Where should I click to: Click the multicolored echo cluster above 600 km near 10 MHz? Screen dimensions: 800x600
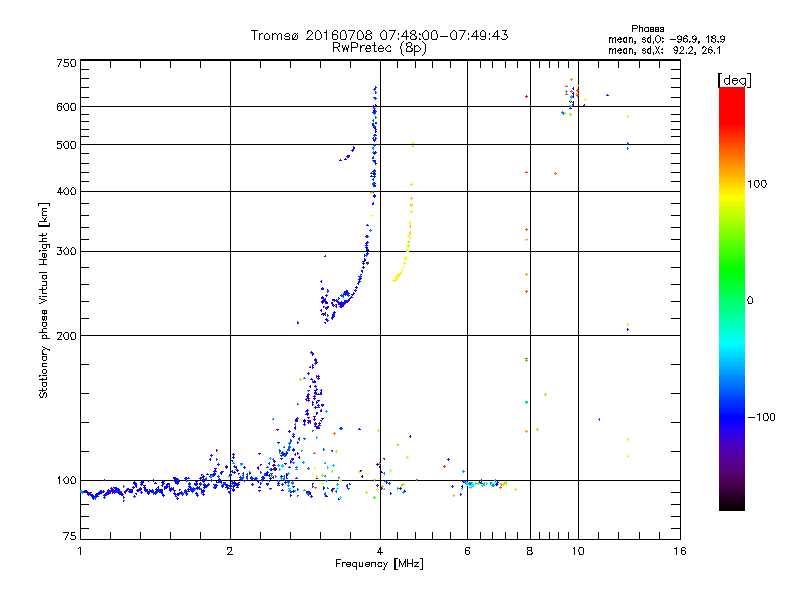(x=572, y=96)
